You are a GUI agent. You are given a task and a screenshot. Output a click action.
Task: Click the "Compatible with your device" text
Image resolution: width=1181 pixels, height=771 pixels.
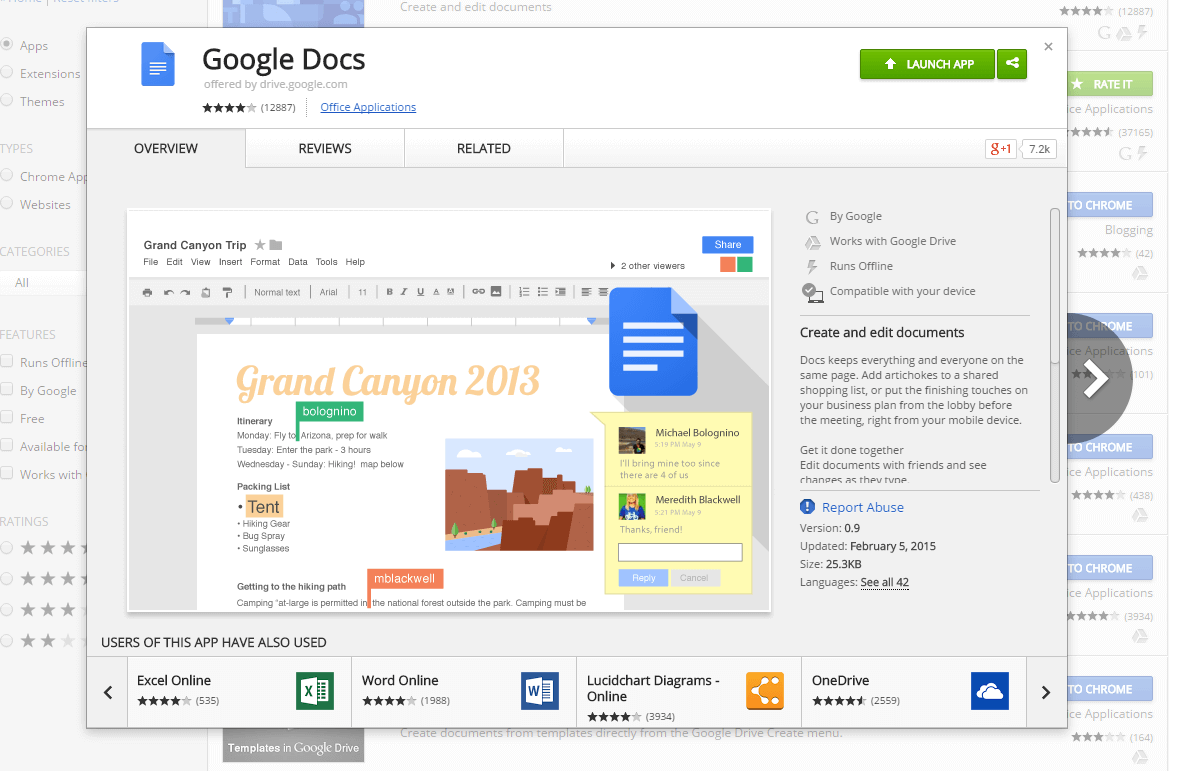click(x=902, y=291)
